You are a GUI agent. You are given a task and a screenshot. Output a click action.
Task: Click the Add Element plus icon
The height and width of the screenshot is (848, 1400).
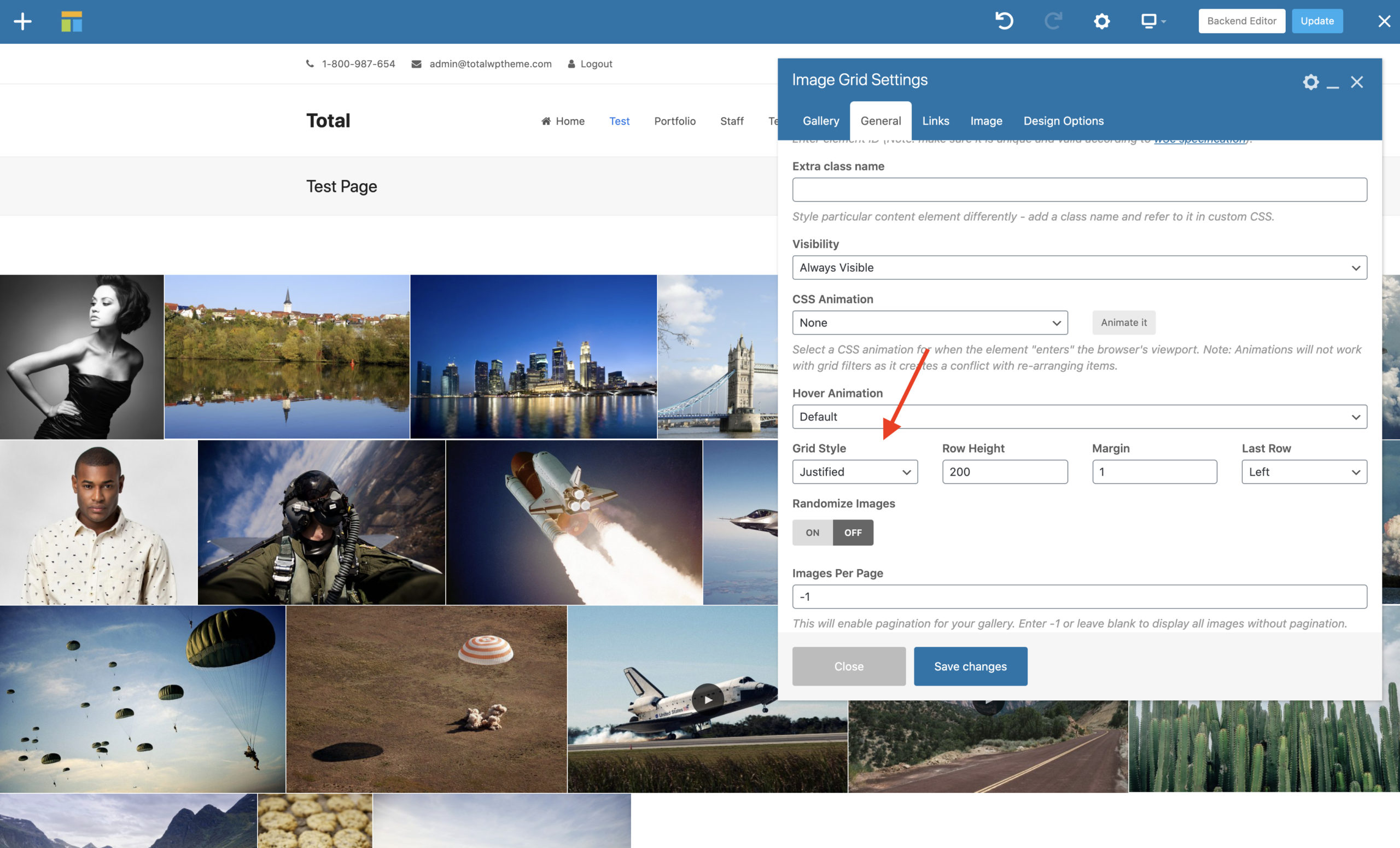[x=22, y=21]
